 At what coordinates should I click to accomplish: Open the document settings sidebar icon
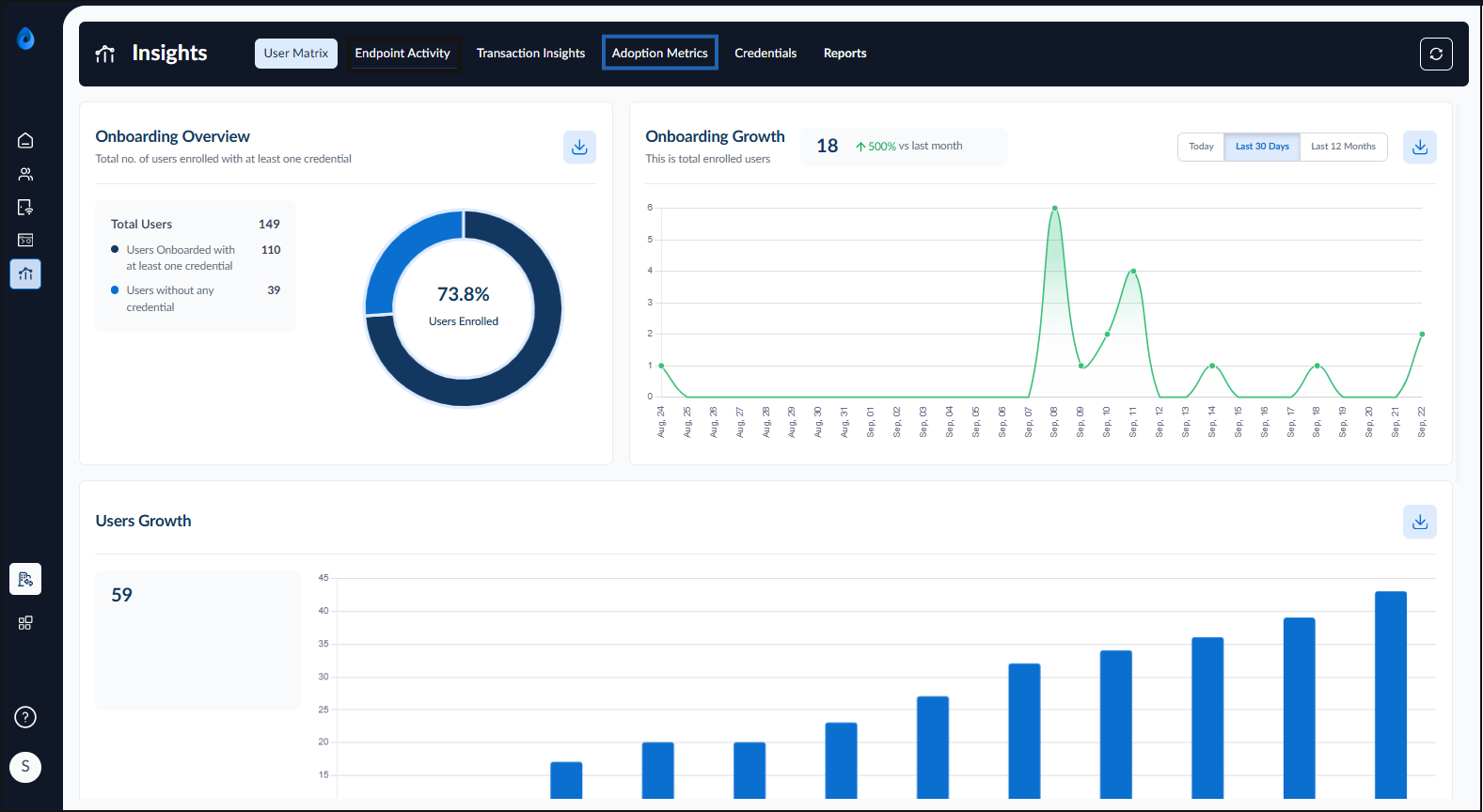coord(25,207)
